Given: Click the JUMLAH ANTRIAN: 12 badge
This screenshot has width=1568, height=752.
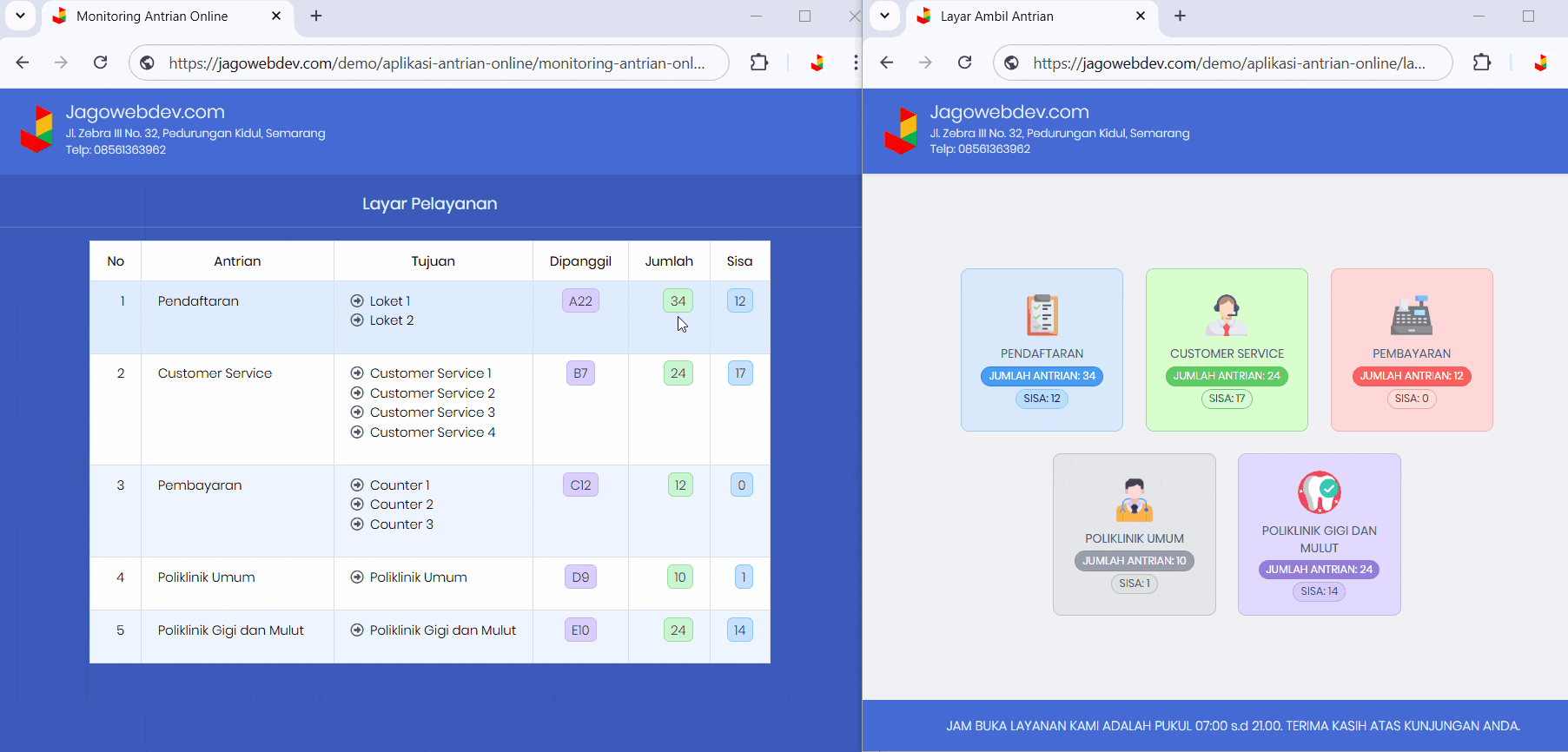Looking at the screenshot, I should pos(1412,376).
